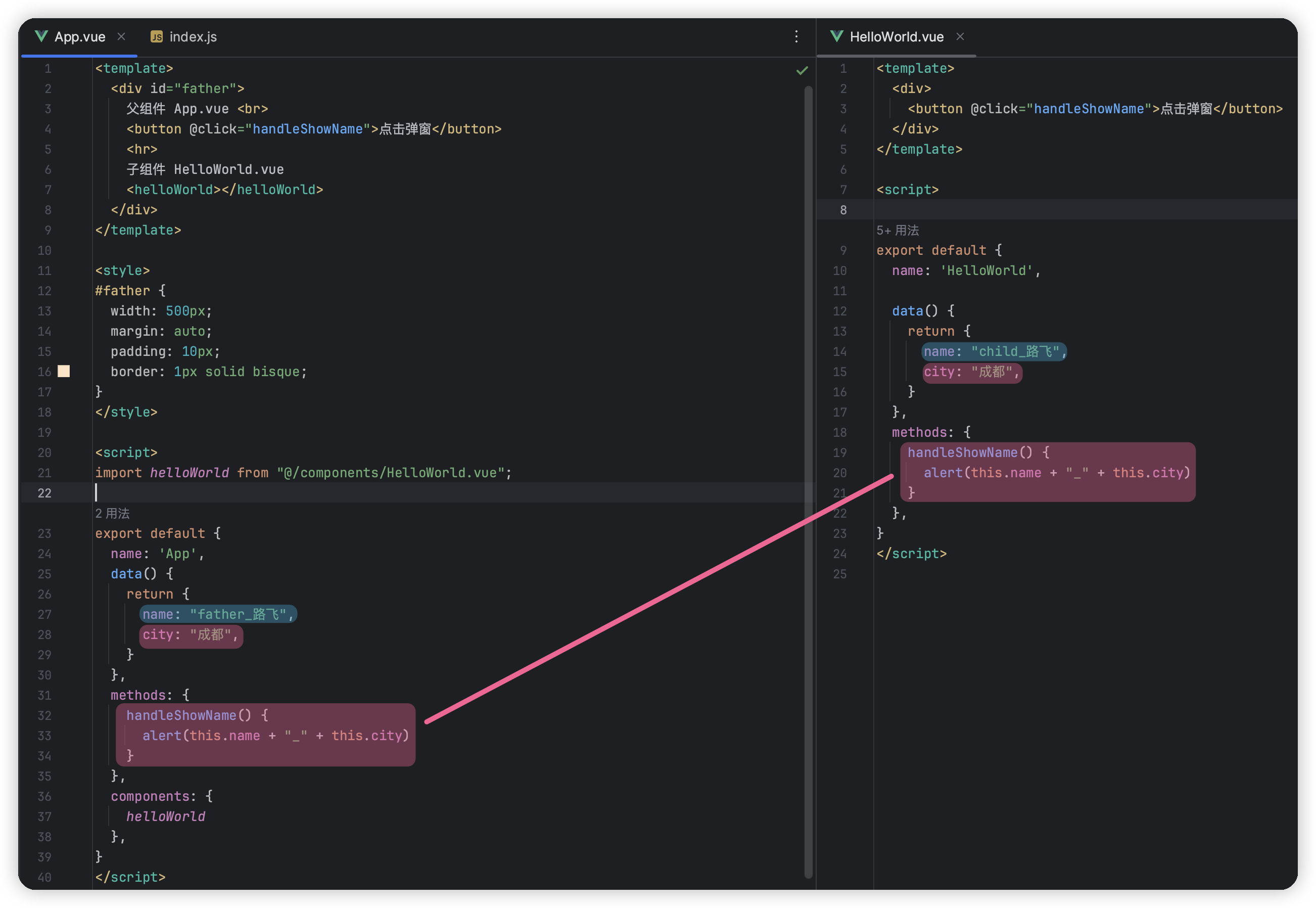Click the Vue icon on HelloWorld.vue tab
1316x908 pixels.
tap(836, 36)
